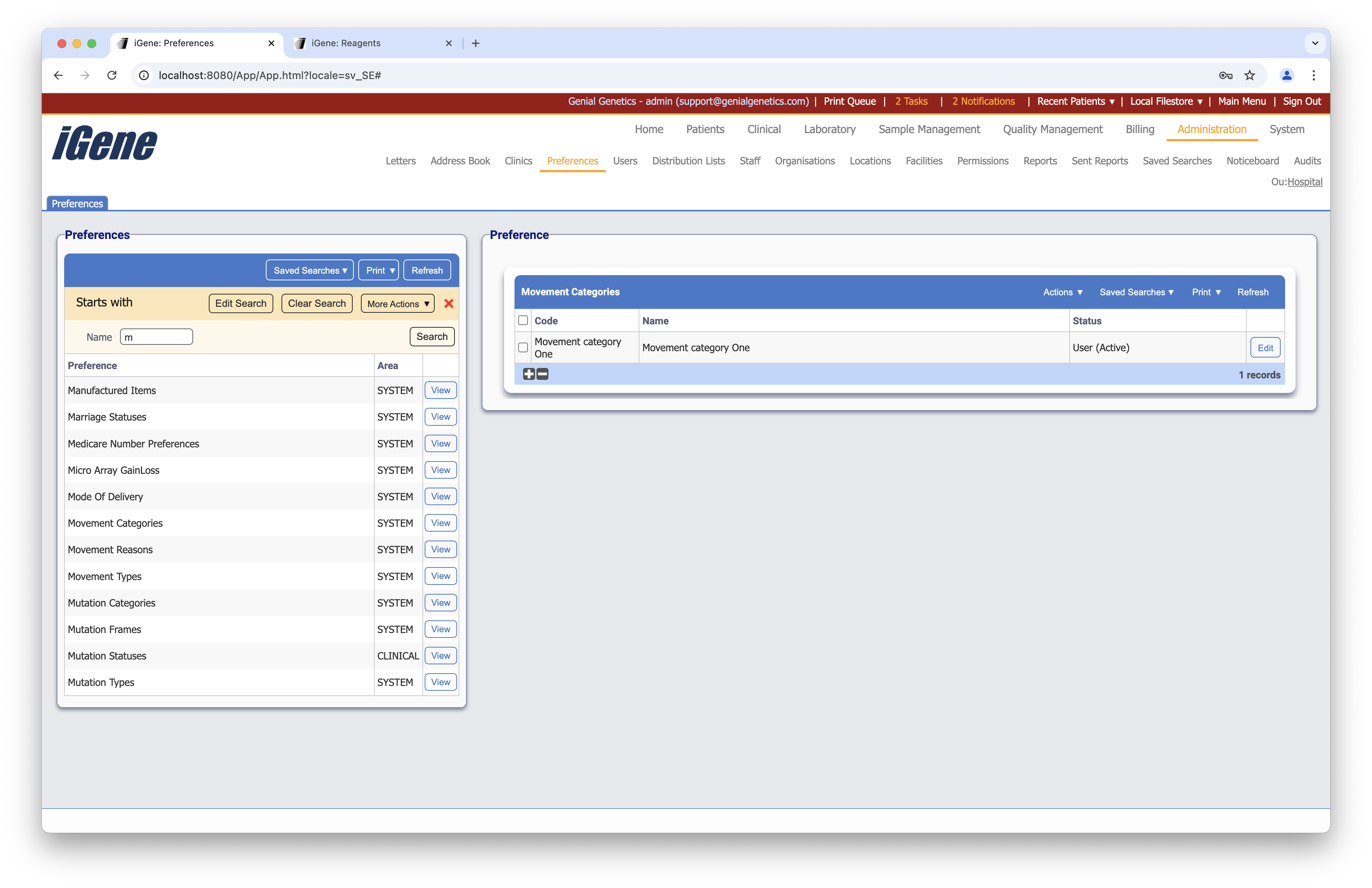Click the red X to remove search
The width and height of the screenshot is (1372, 888).
pos(449,304)
